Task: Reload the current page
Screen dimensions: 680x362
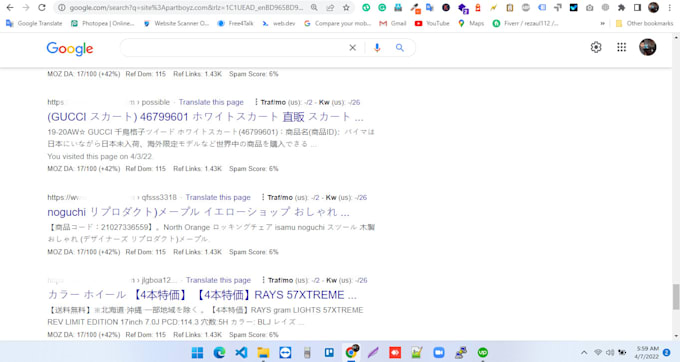Action: [42, 7]
